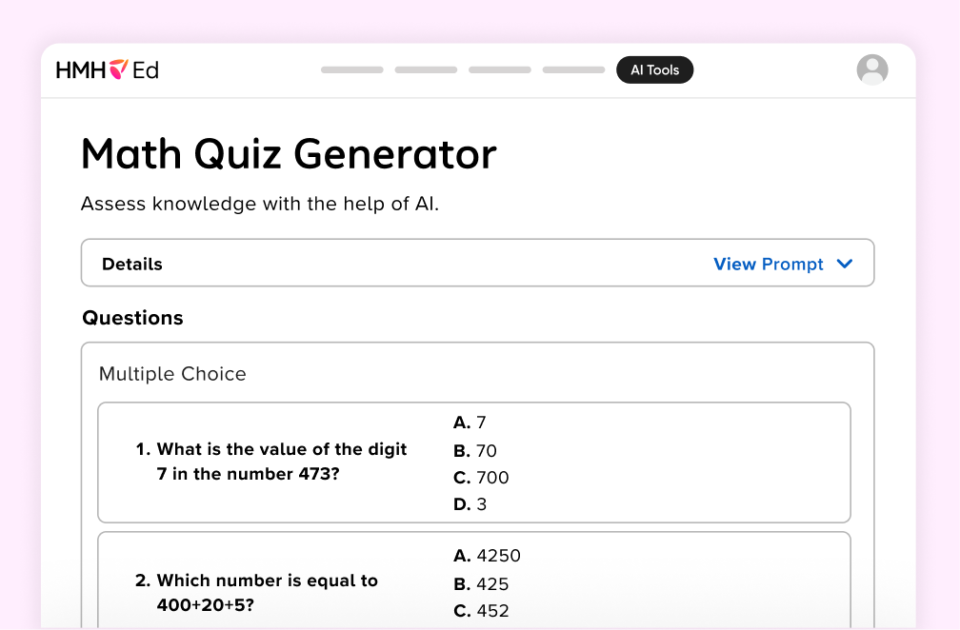Select the second gray navigation item
The height and width of the screenshot is (630, 960).
[x=425, y=70]
